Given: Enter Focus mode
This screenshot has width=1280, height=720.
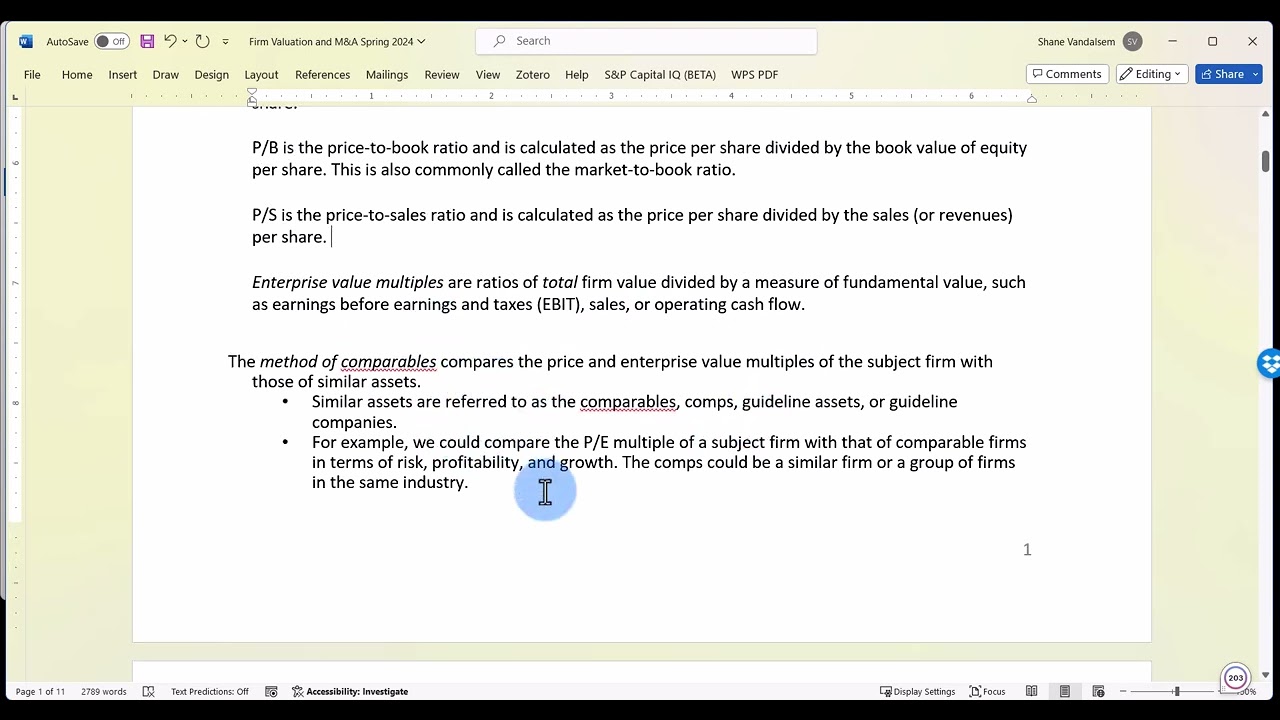Looking at the screenshot, I should (987, 692).
